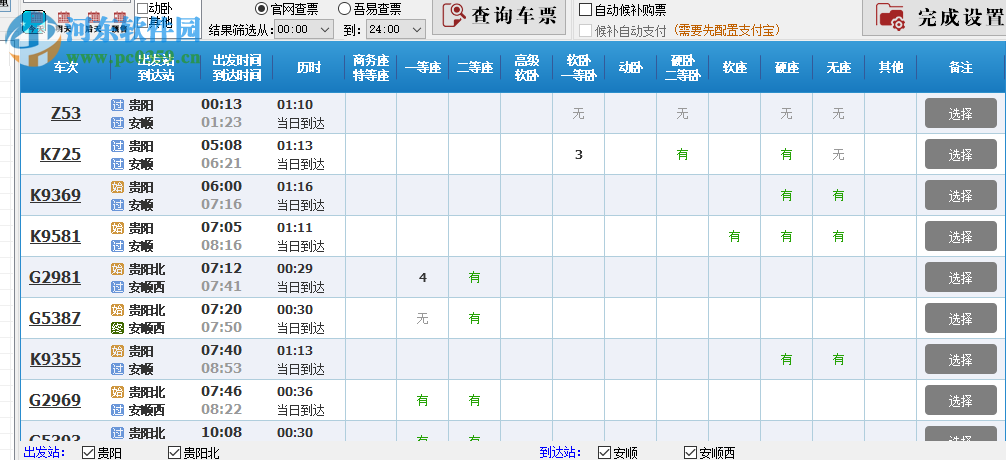
Task: Open train number K9369 link
Action: (x=55, y=196)
